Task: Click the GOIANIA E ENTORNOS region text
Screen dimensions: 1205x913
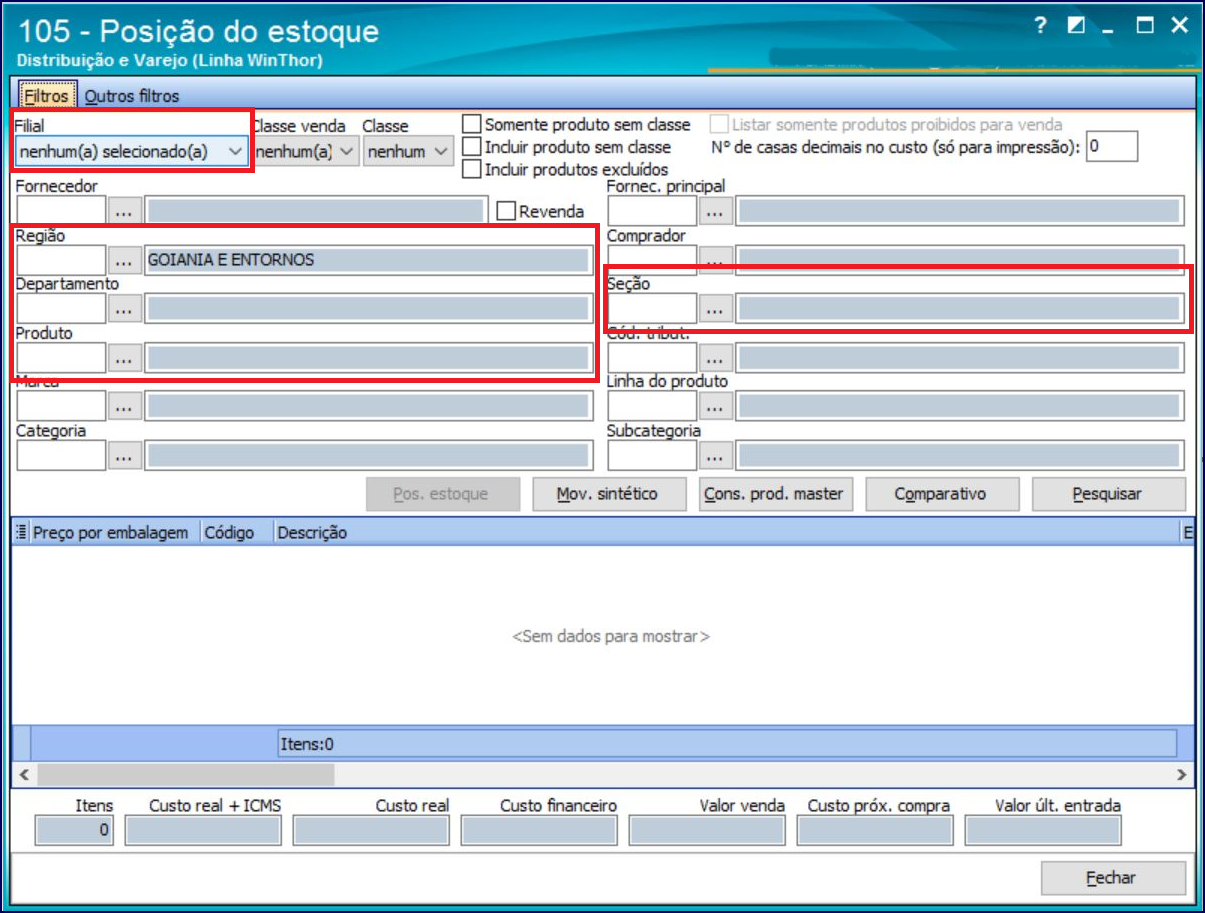Action: click(231, 260)
